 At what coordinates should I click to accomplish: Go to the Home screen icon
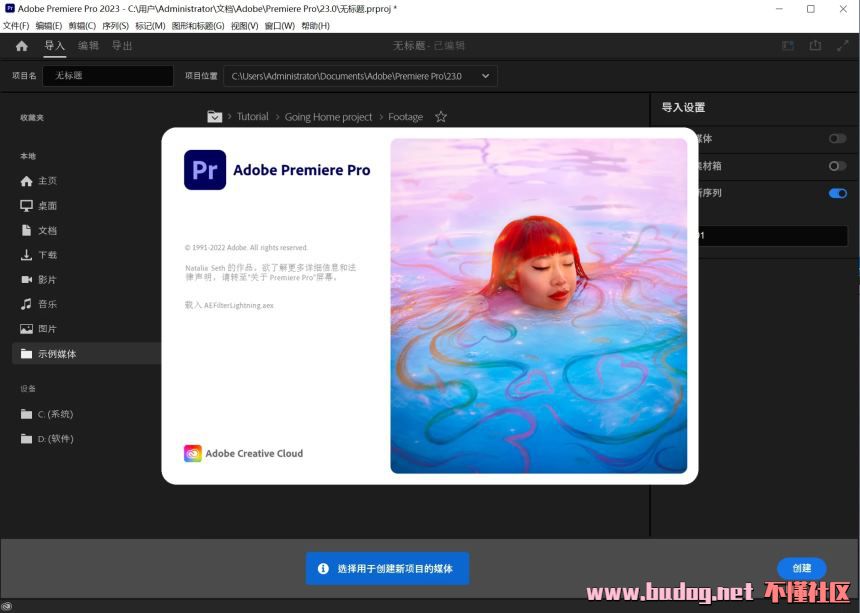pos(22,46)
